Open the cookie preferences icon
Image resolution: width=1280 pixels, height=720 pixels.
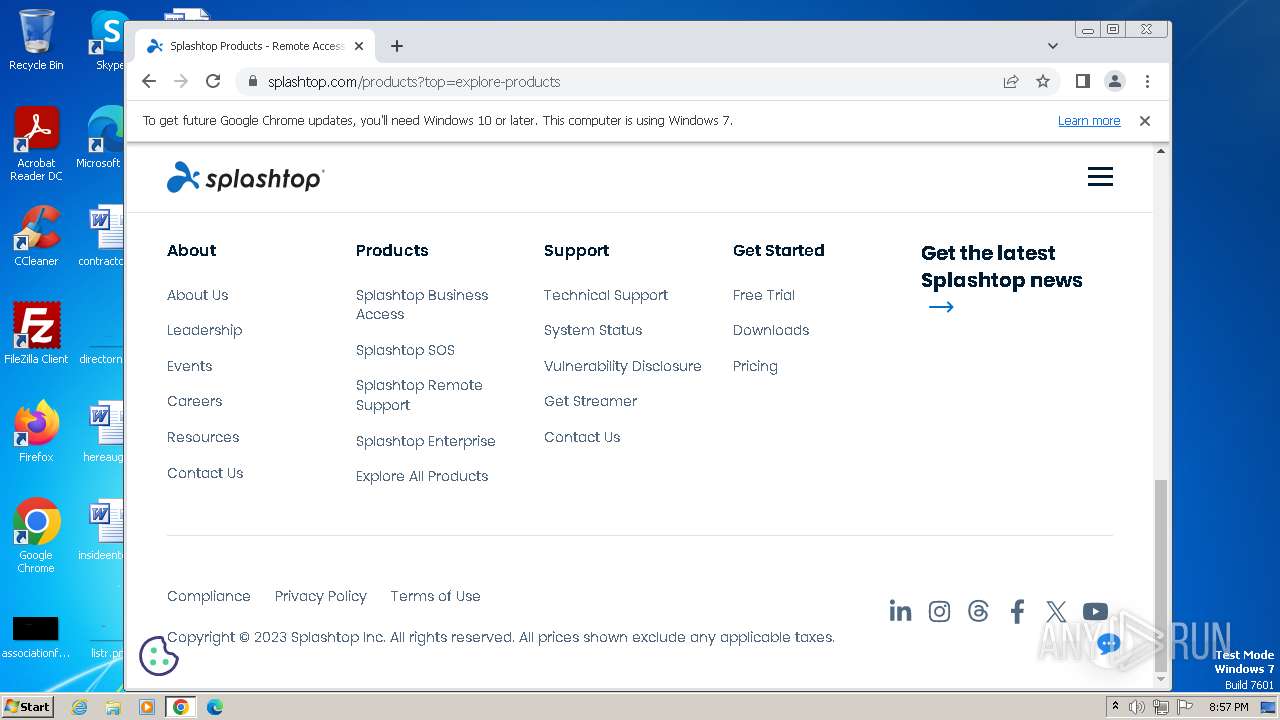click(158, 656)
